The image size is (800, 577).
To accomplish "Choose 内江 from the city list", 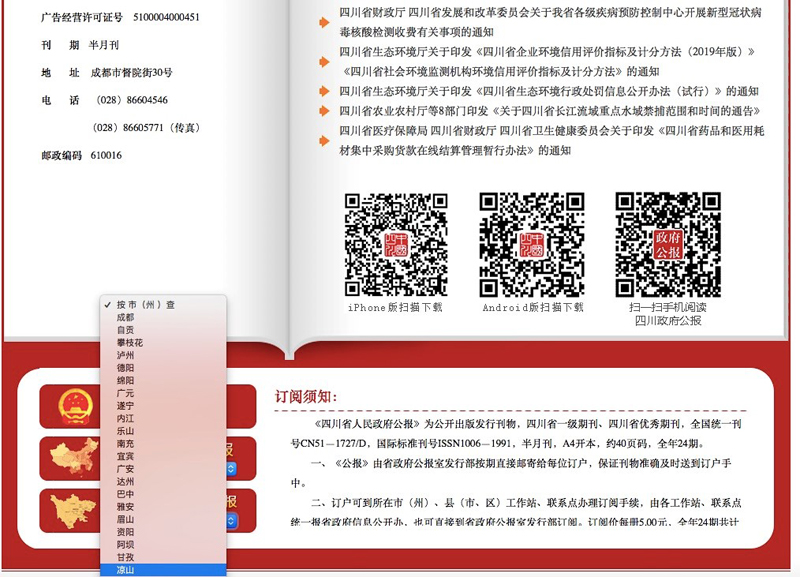I will click(x=163, y=418).
